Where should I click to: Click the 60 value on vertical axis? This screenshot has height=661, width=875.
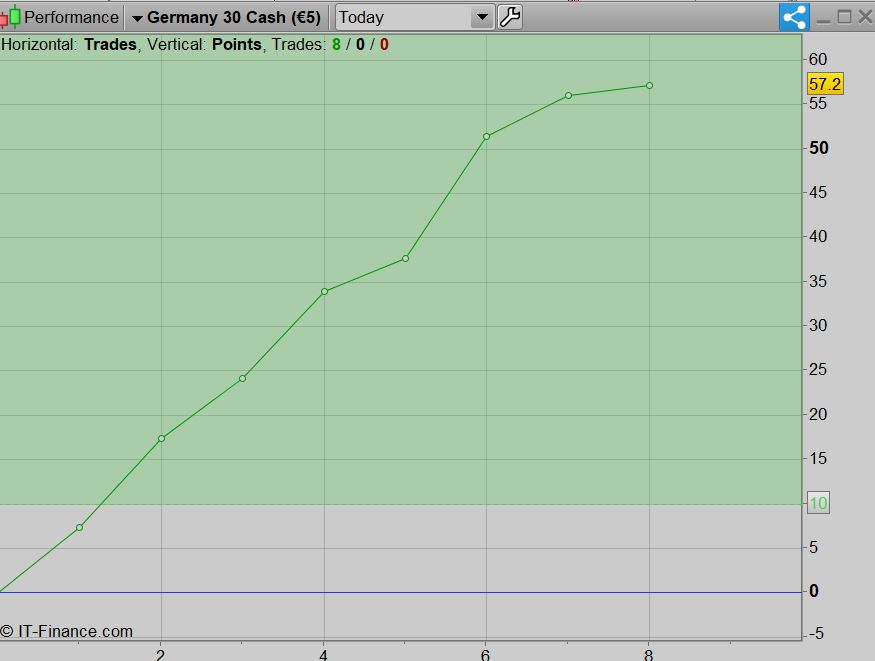point(818,59)
